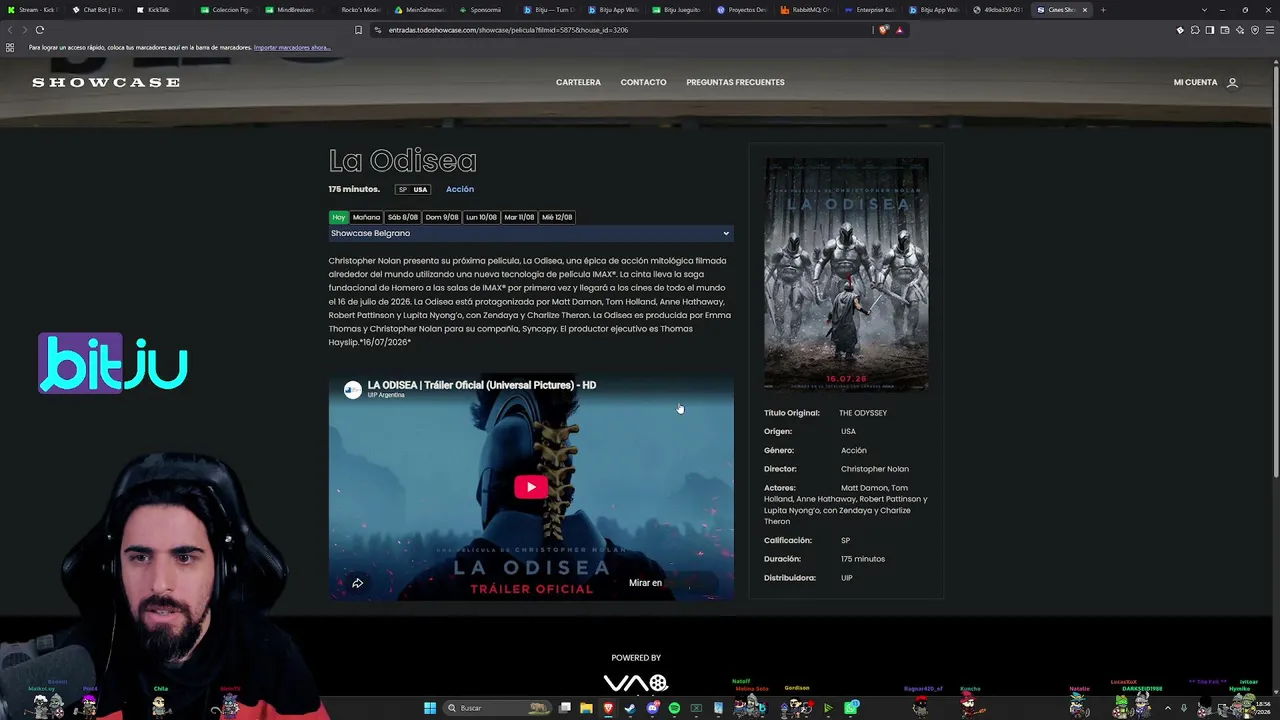Screen dimensions: 1280x720
Task: Click the Windows taskbar Buscar search box
Action: 497,708
